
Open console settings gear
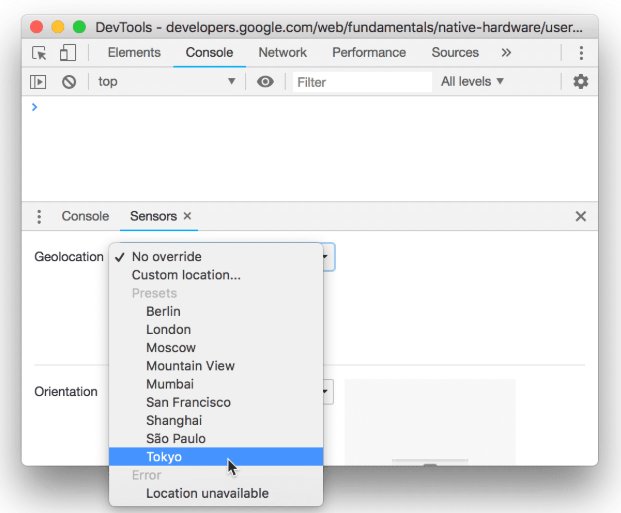pyautogui.click(x=581, y=82)
